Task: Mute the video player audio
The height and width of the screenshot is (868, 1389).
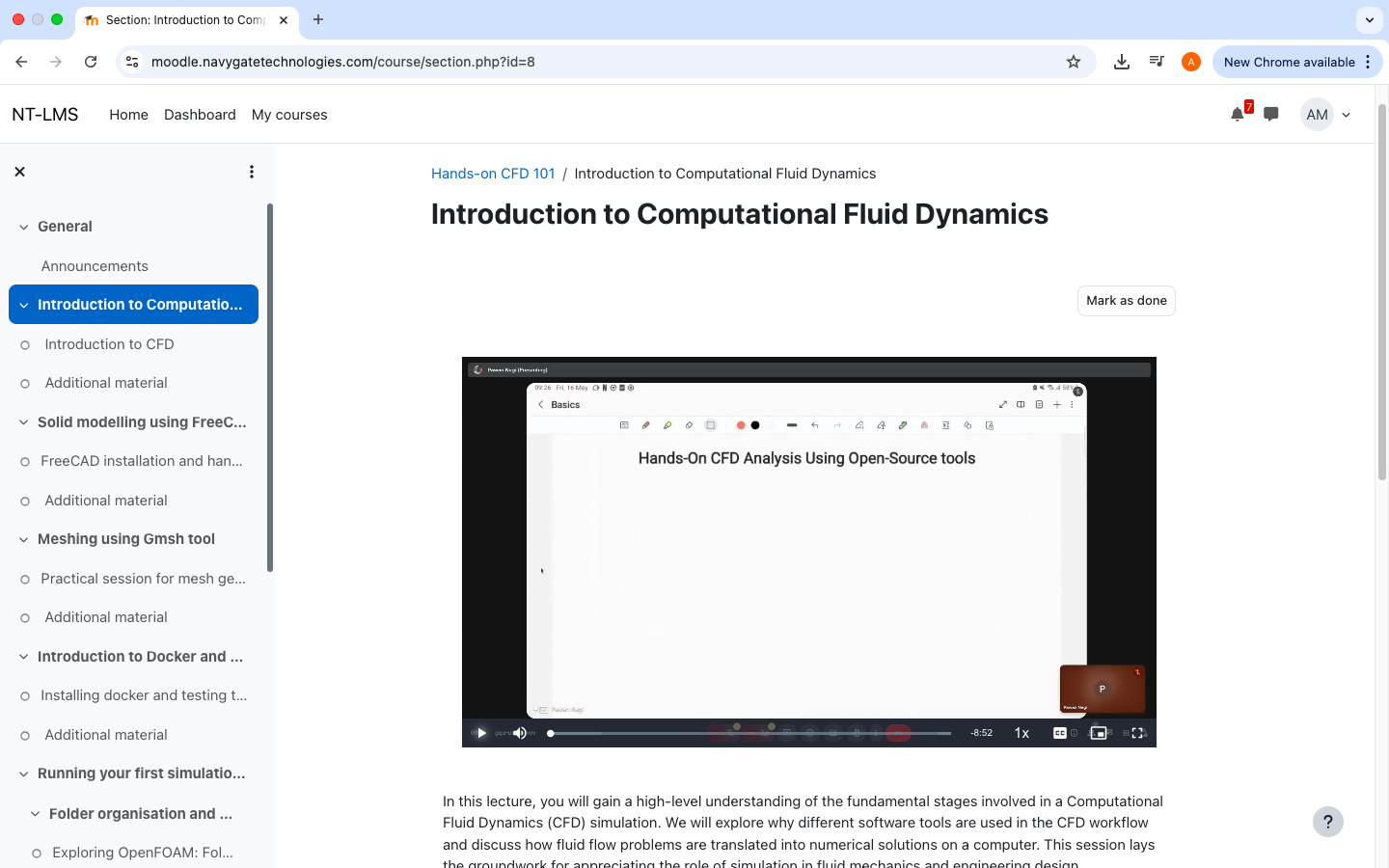Action: pos(519,733)
